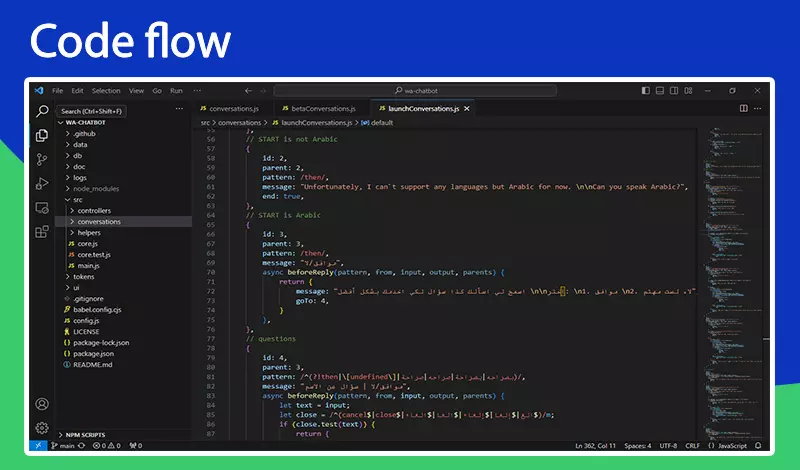Collapse the src folder
The height and width of the screenshot is (470, 800).
pos(123,200)
